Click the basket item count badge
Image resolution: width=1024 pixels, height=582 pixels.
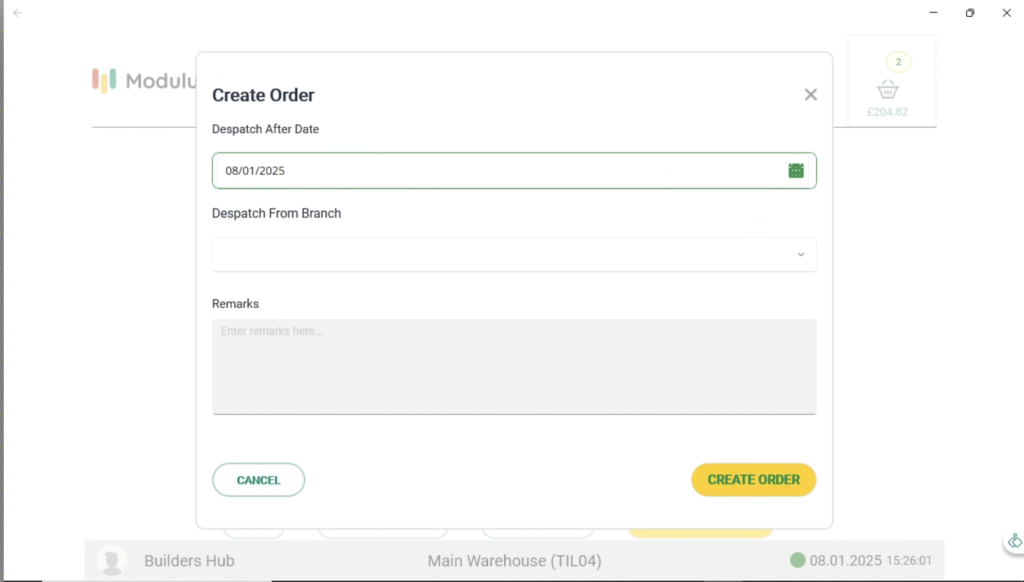(898, 62)
